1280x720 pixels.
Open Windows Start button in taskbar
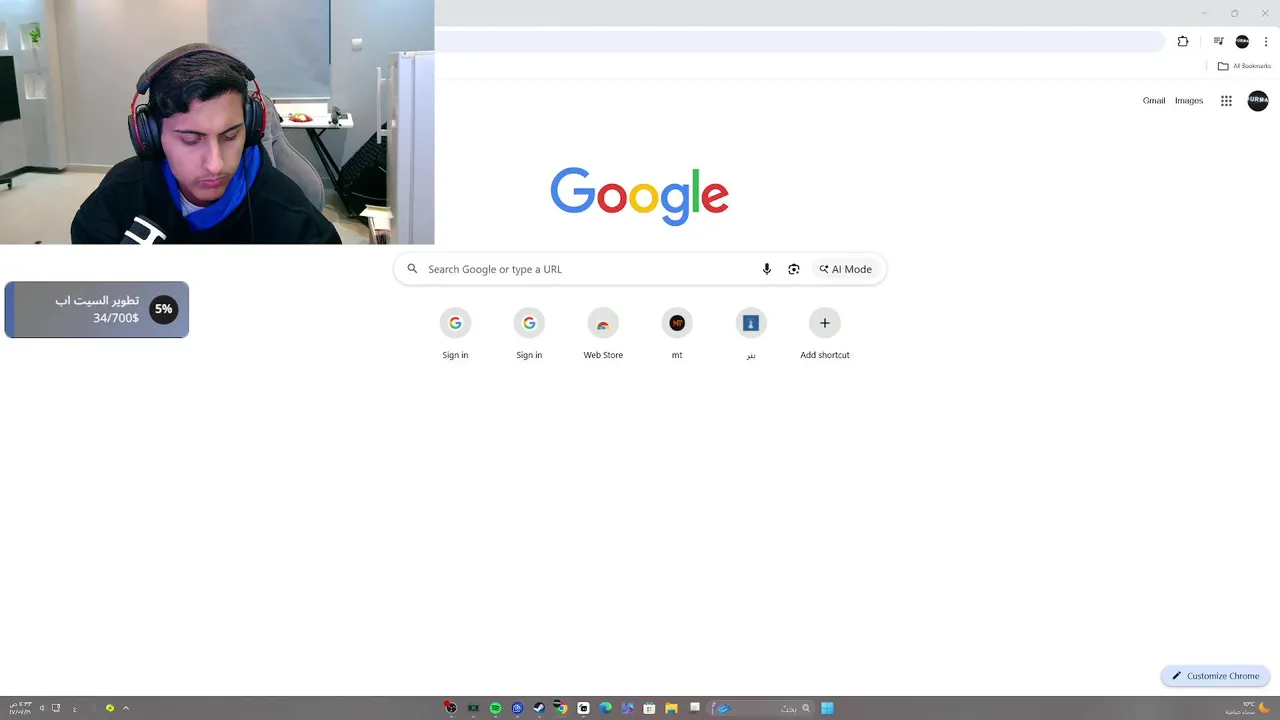pos(827,708)
